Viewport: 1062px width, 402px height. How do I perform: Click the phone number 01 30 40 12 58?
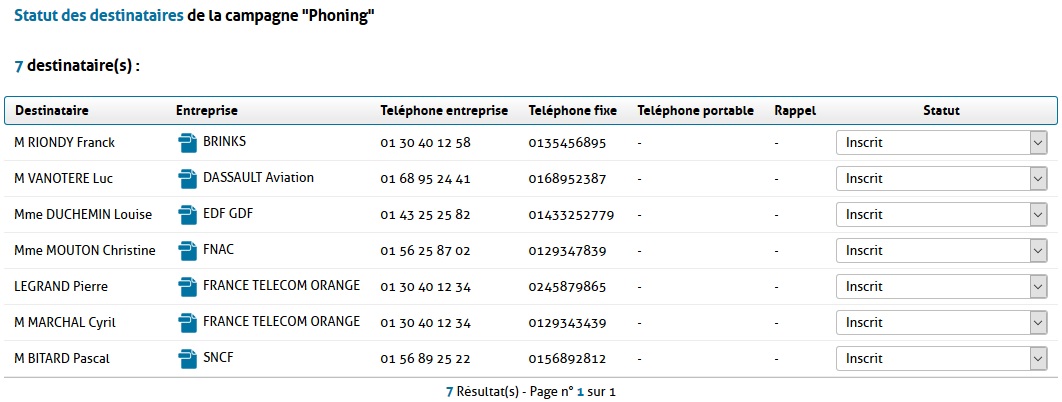(425, 143)
